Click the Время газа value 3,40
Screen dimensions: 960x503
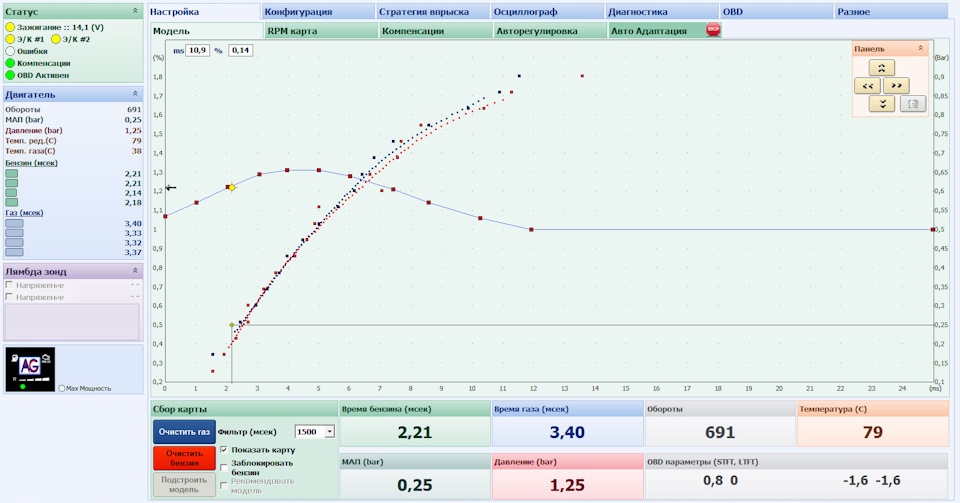point(567,432)
